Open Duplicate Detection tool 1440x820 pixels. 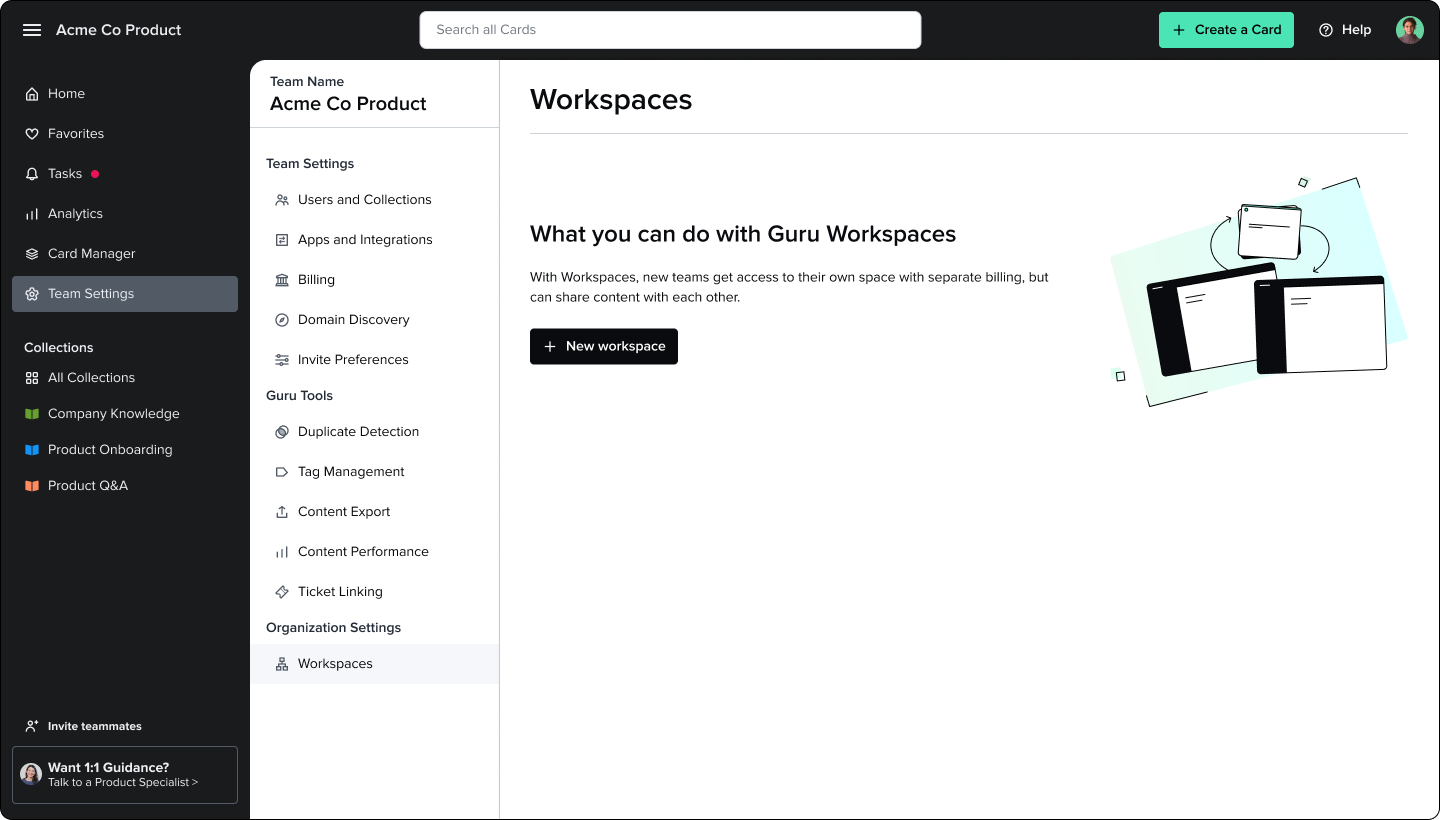coord(375,432)
